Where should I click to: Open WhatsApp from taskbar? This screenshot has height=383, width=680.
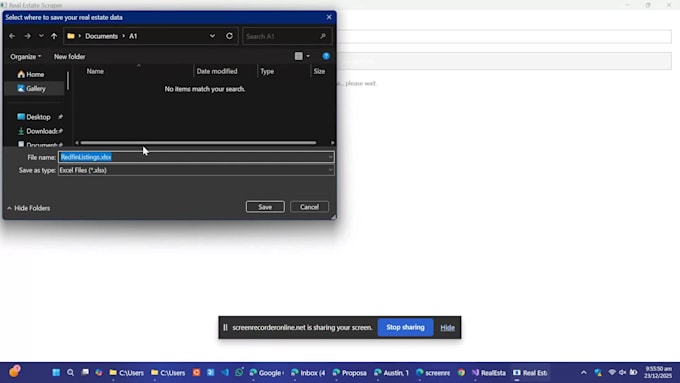pos(239,373)
